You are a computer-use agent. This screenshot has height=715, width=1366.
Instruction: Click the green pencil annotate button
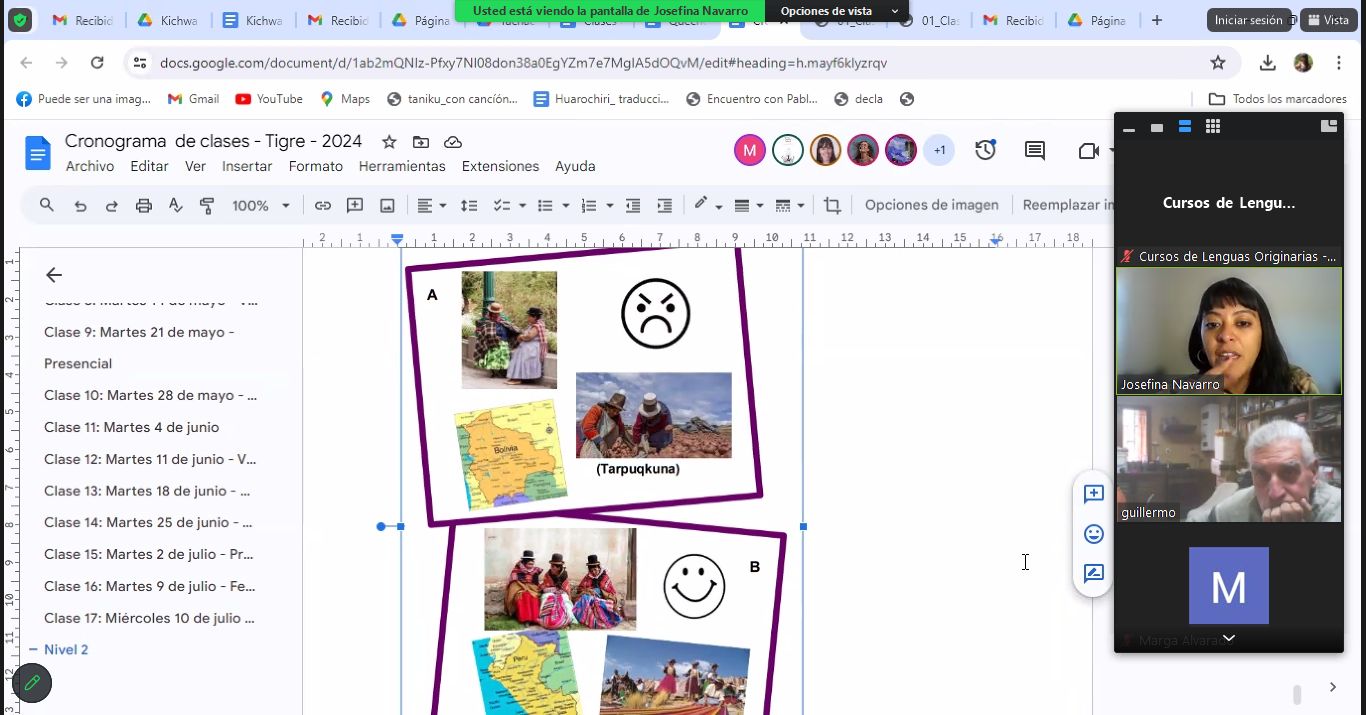[32, 683]
